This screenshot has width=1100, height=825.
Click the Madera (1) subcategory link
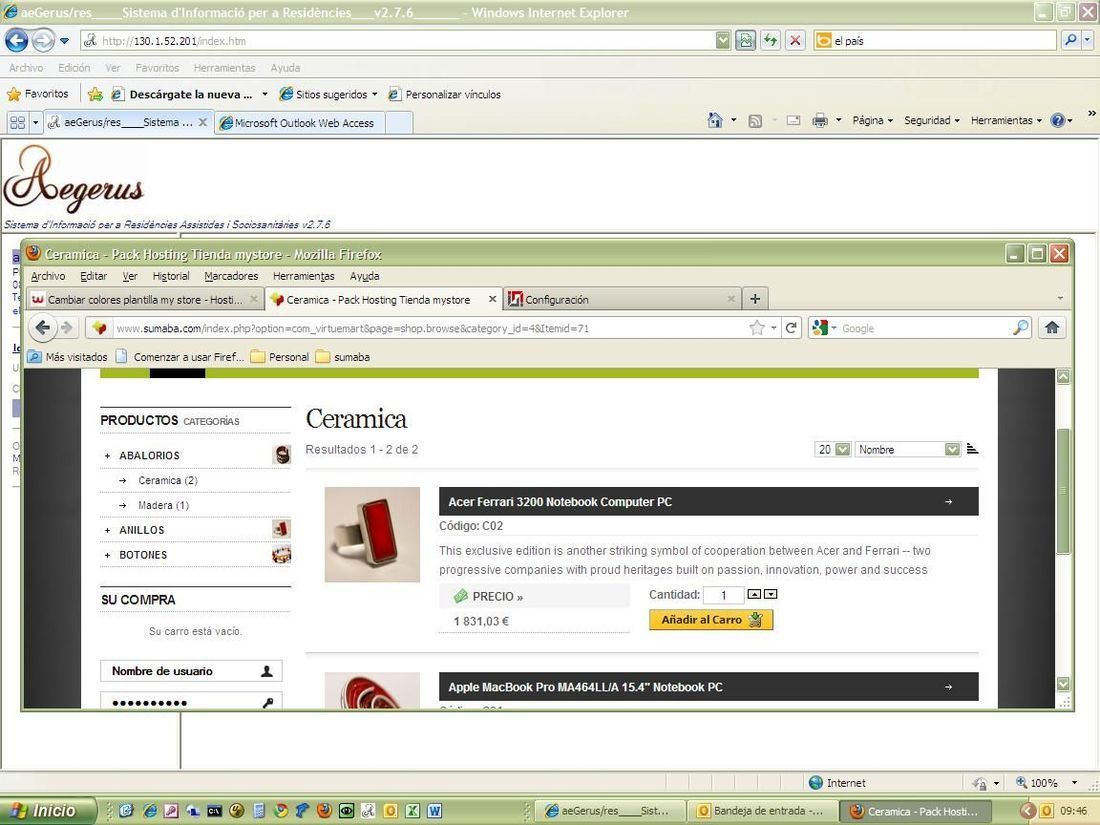(163, 505)
